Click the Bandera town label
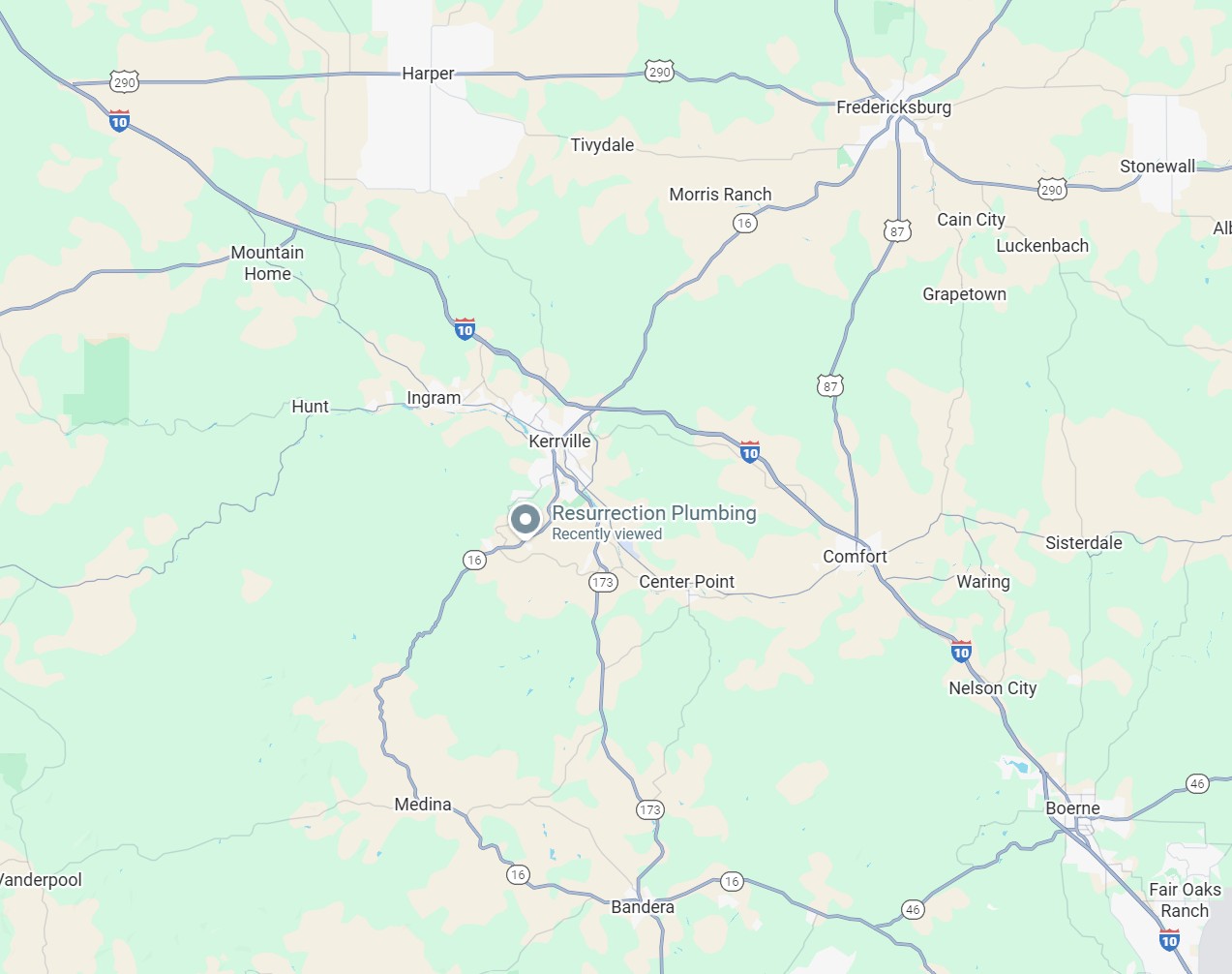The image size is (1232, 974). (x=643, y=907)
